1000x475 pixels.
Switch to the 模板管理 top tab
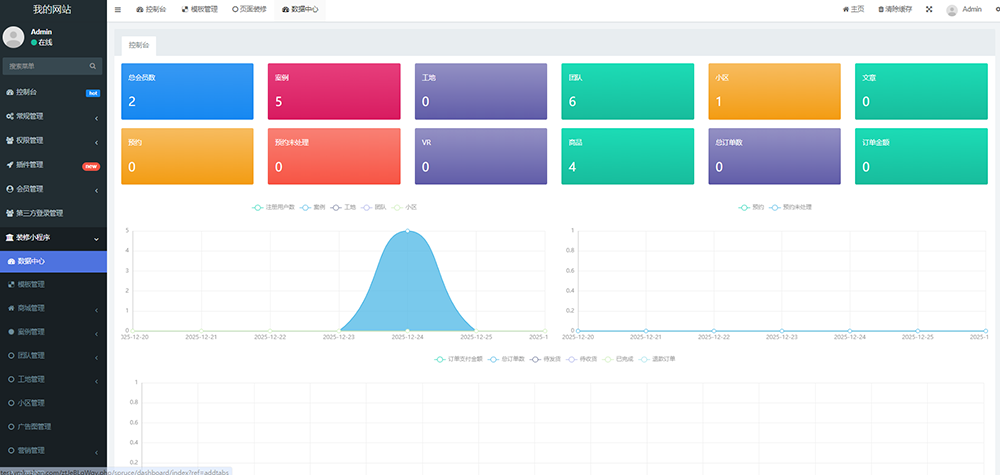pos(199,9)
